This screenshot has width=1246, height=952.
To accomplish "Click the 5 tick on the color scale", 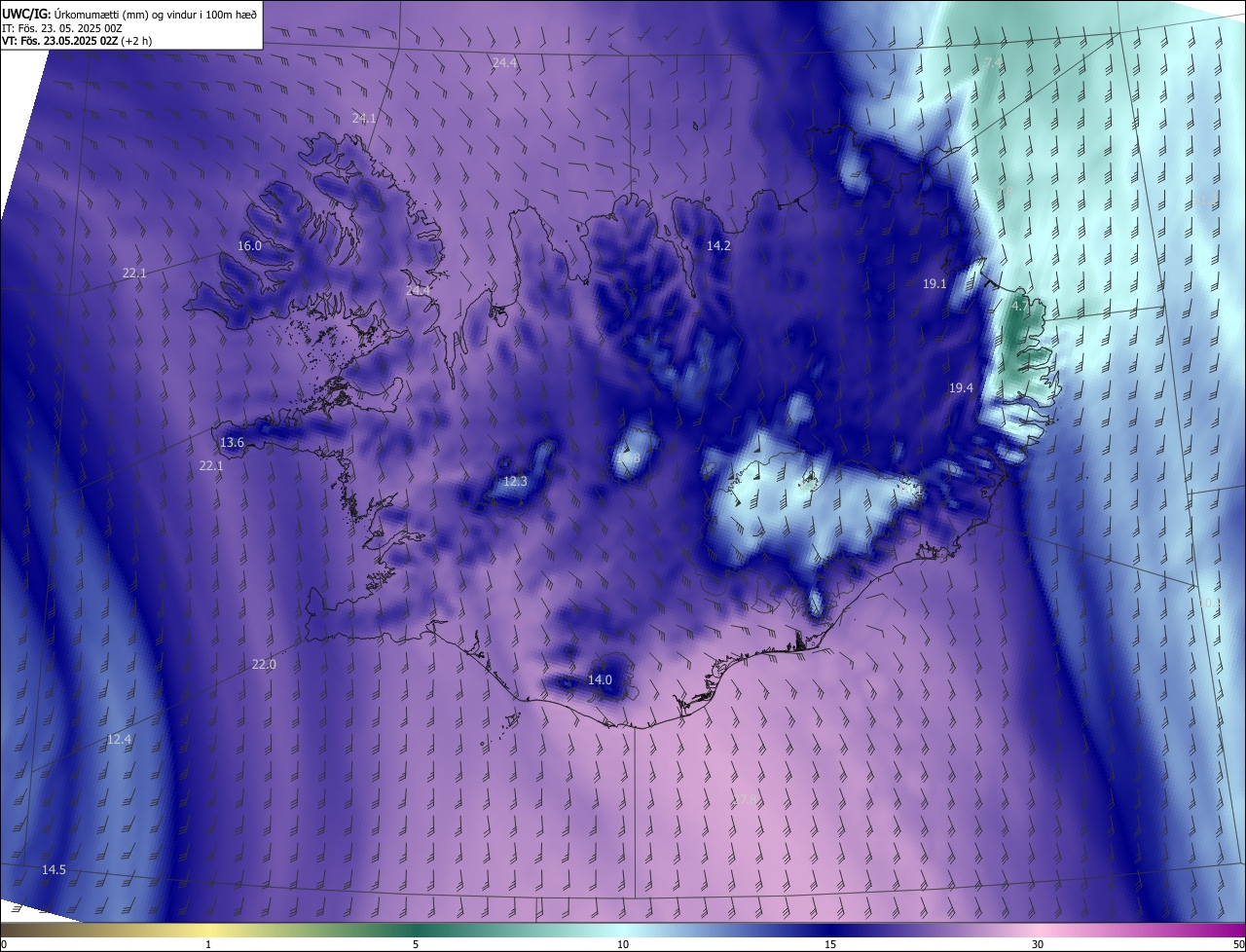I will (x=416, y=945).
